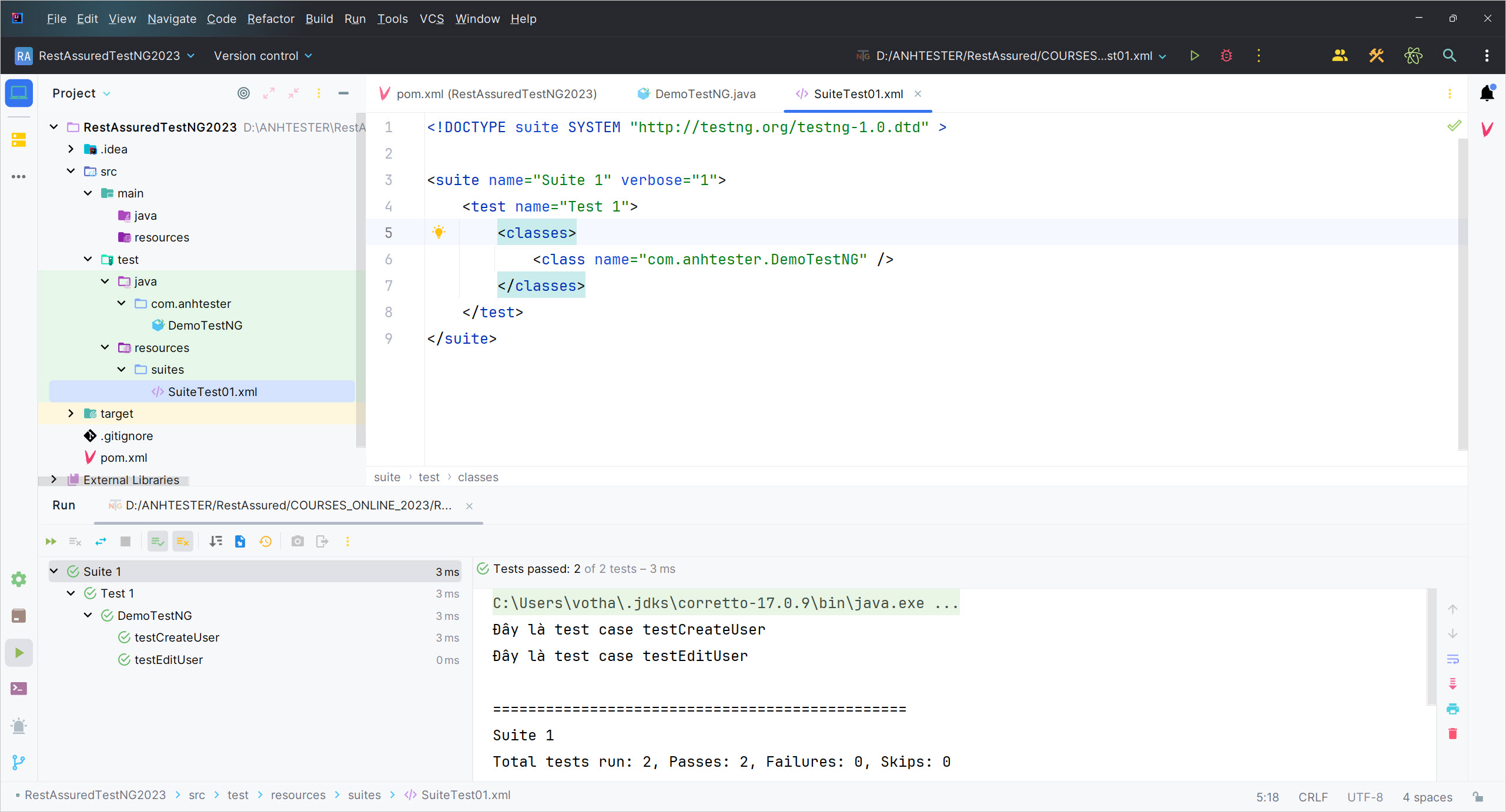Toggle read-only lock in status bar
This screenshot has width=1506, height=812.
click(1478, 797)
